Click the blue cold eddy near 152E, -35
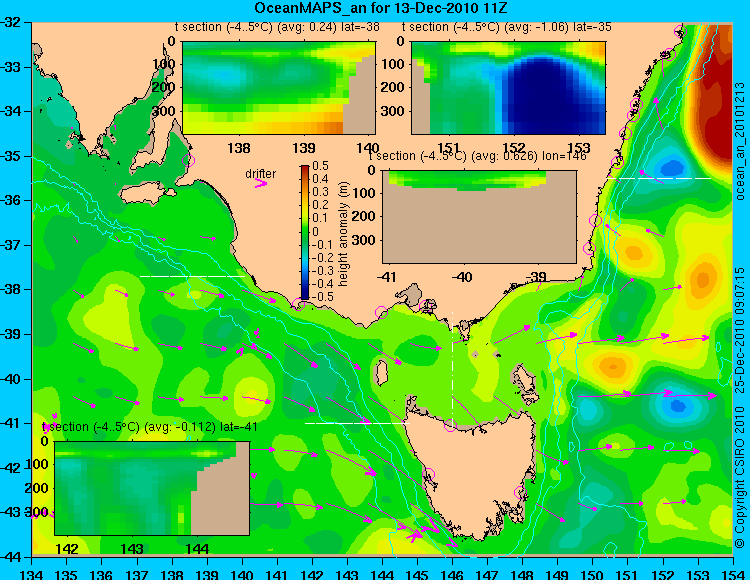Viewport: 750px width, 580px height. 673,167
